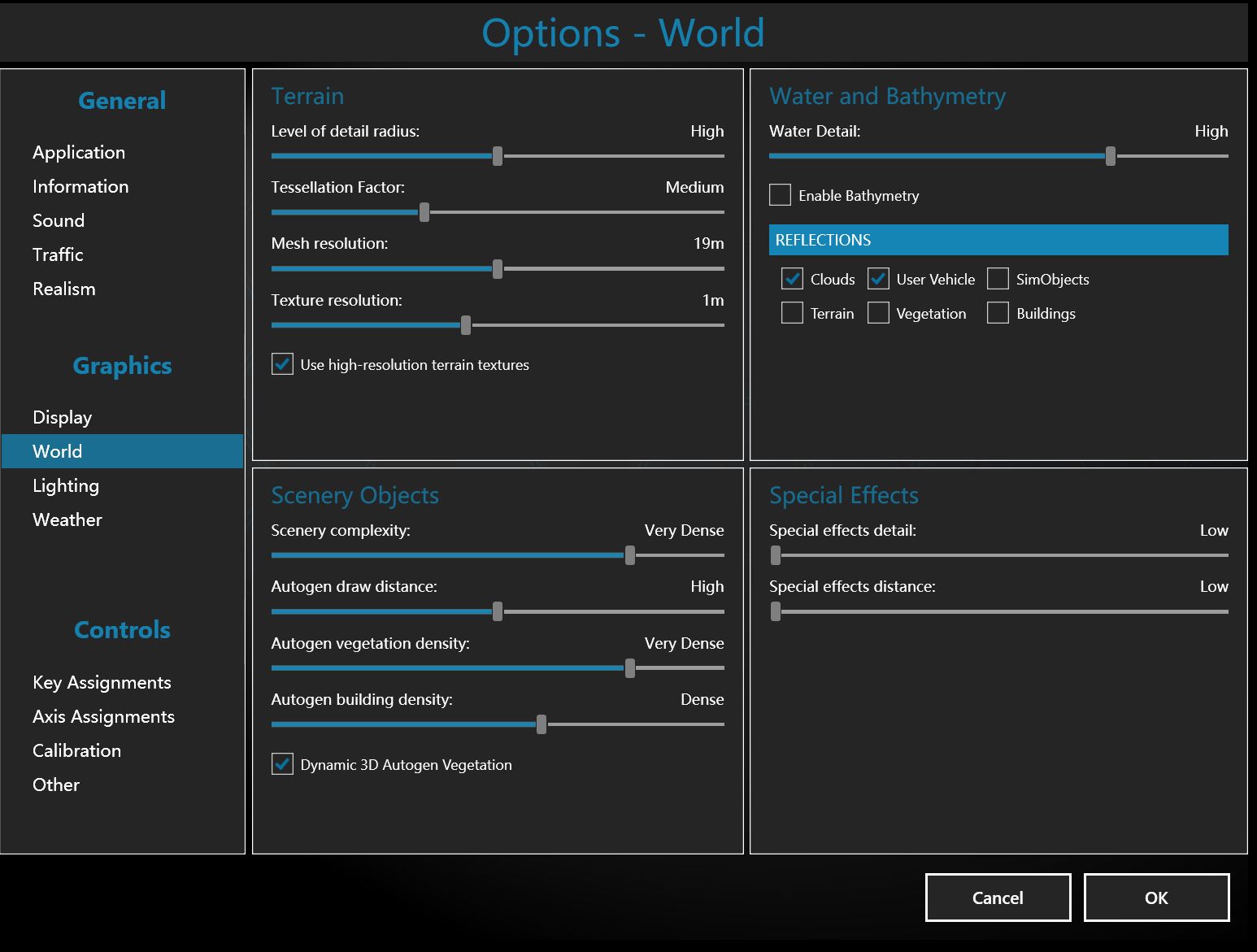The width and height of the screenshot is (1257, 952).
Task: Check the Buildings reflections box
Action: tap(998, 313)
